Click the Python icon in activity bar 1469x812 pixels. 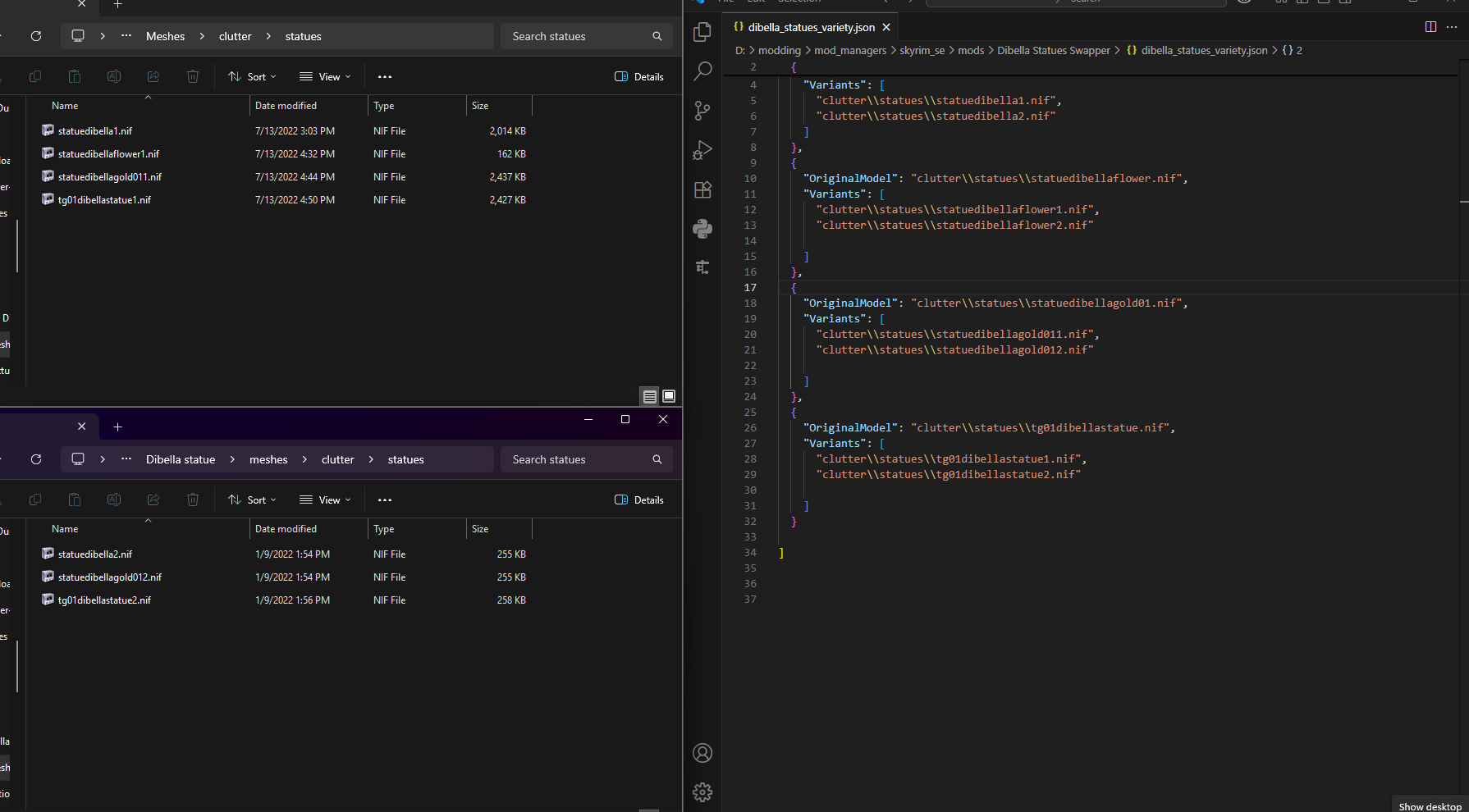coord(702,229)
